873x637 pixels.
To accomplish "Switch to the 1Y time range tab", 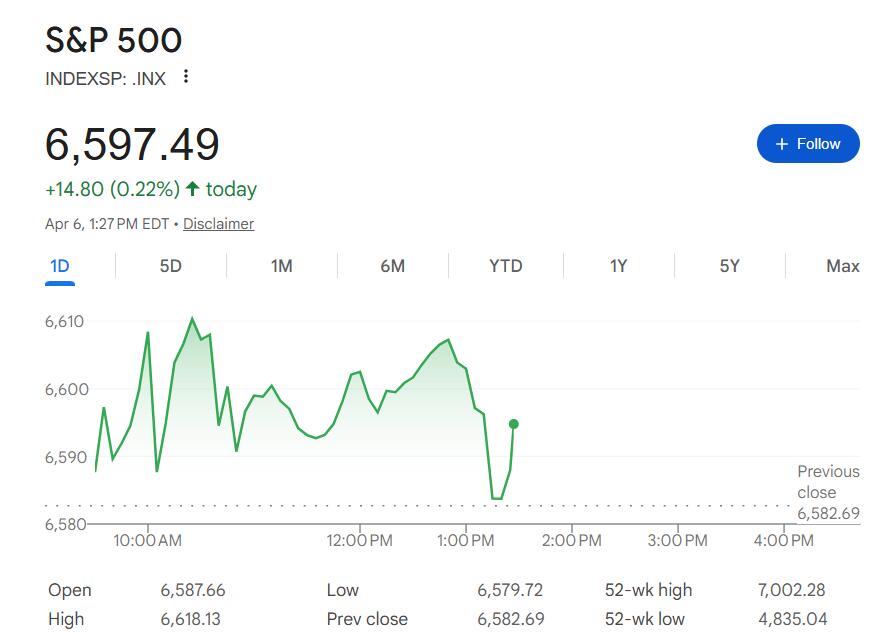I will click(619, 266).
